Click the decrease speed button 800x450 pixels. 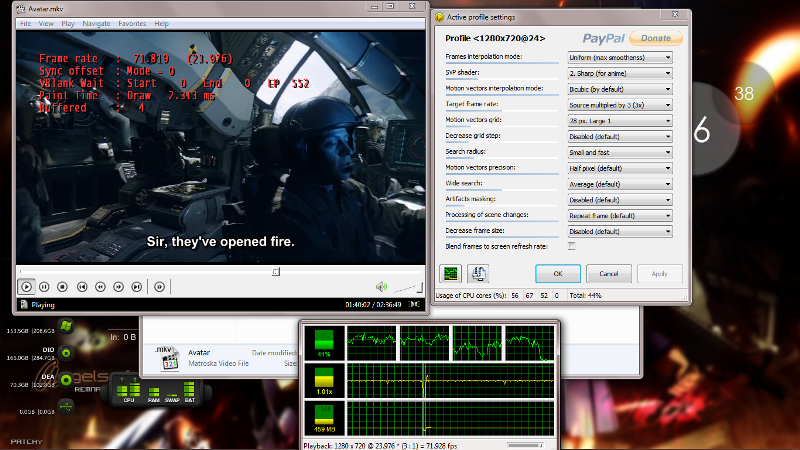pyautogui.click(x=100, y=287)
